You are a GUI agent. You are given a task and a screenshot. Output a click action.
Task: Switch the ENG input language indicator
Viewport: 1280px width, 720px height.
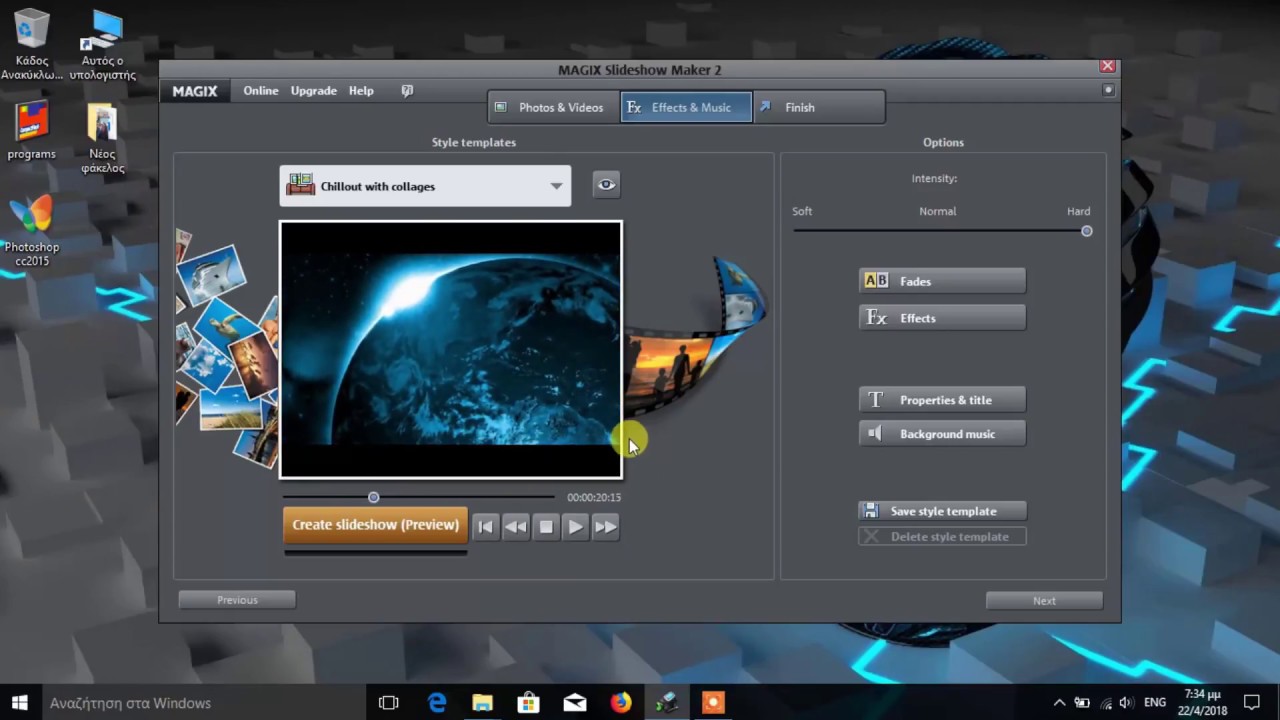coord(1156,702)
